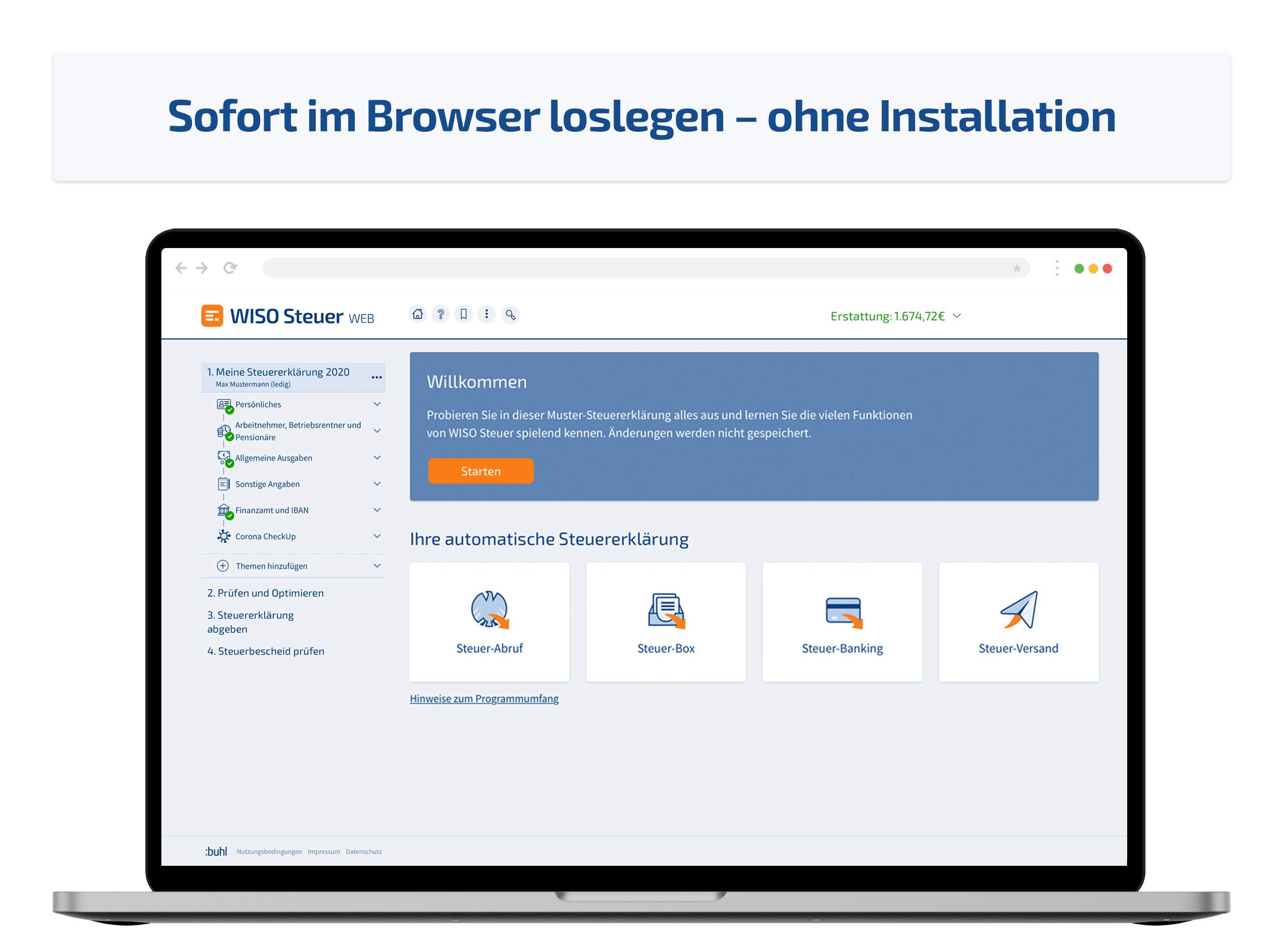The image size is (1283, 952).
Task: Open the Datenschutz footer link
Action: click(x=364, y=852)
